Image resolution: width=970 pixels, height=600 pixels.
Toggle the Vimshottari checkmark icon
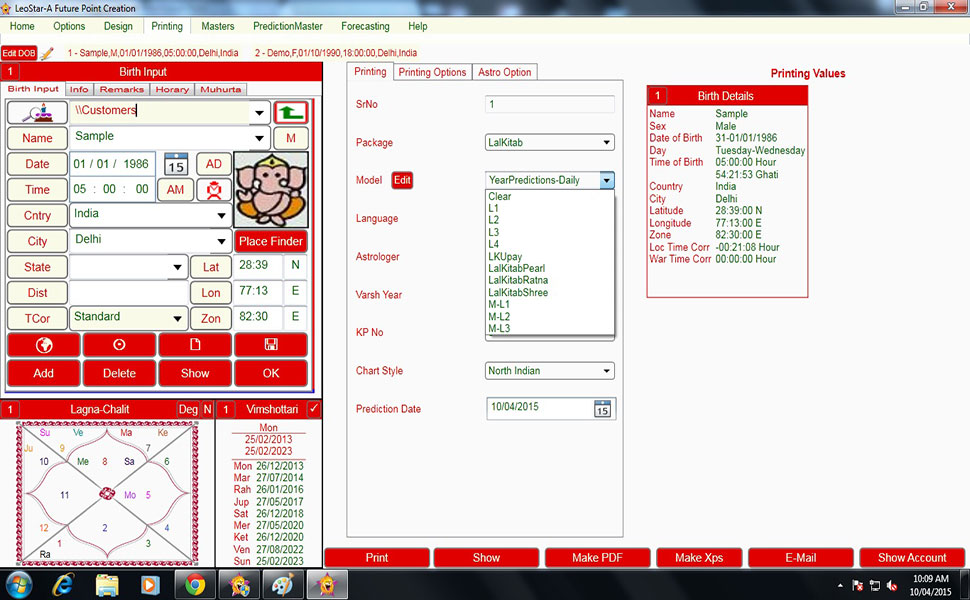click(314, 409)
